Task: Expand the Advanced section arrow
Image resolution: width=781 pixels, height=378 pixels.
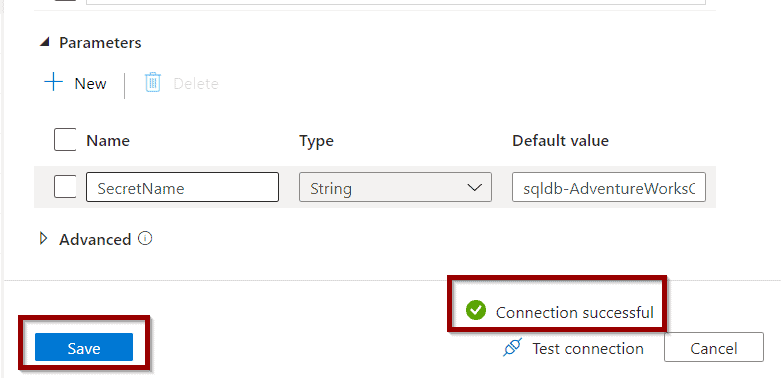Action: (44, 239)
